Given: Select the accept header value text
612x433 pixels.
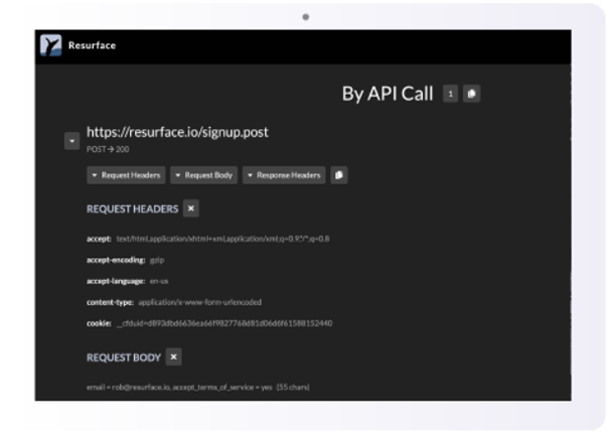Looking at the screenshot, I should 223,239.
